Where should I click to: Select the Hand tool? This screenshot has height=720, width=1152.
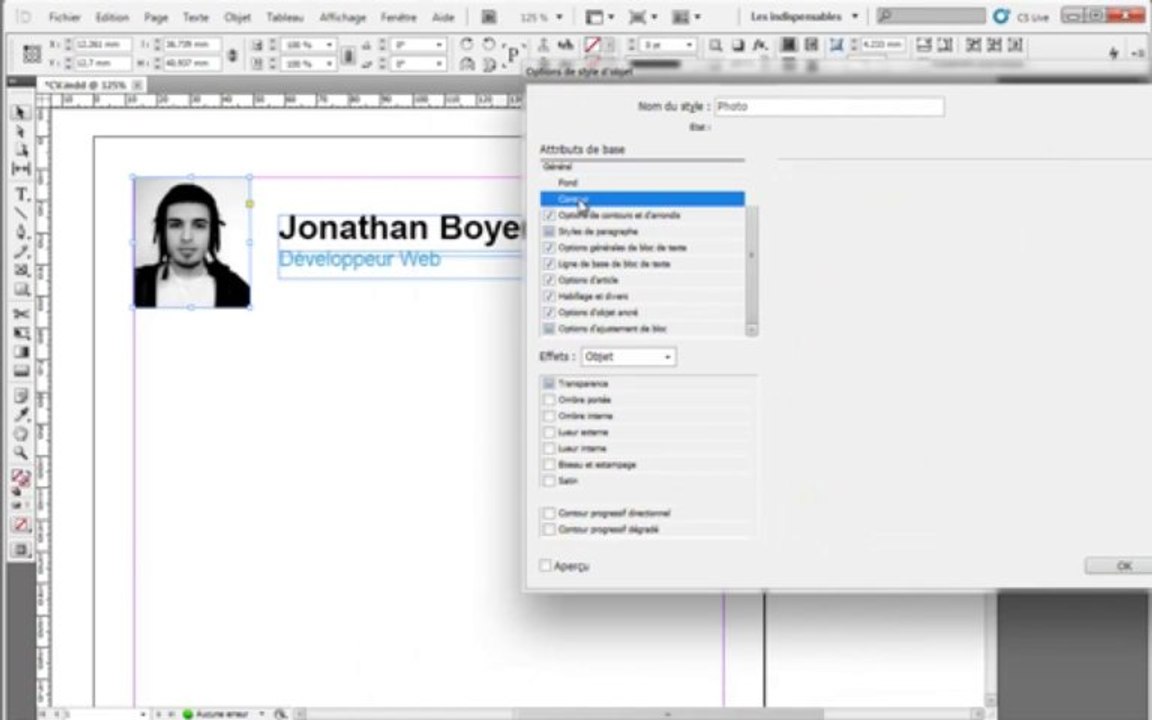[x=21, y=434]
